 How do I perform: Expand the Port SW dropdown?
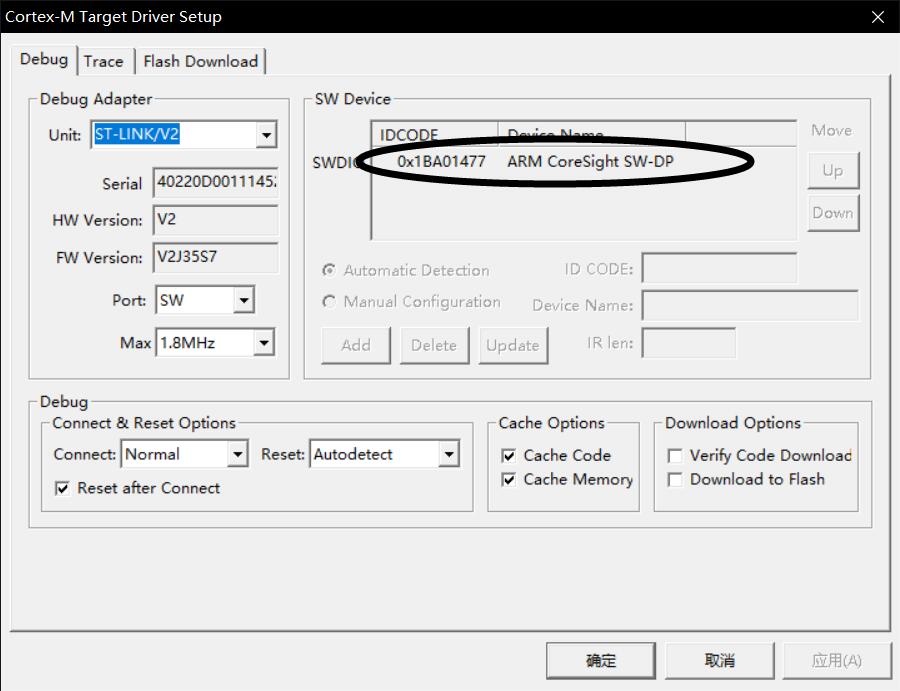pyautogui.click(x=244, y=300)
